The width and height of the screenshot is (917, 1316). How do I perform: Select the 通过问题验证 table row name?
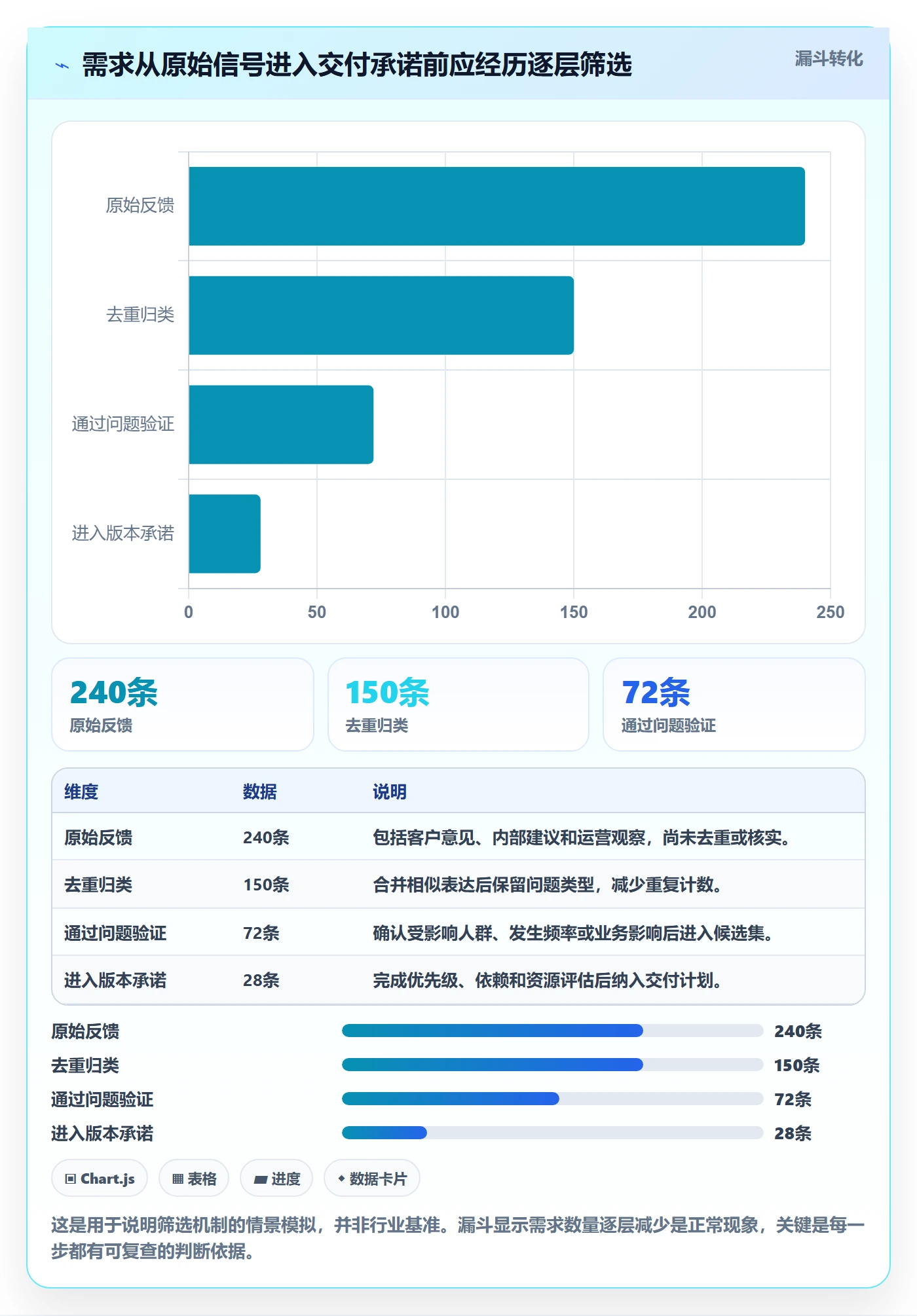click(115, 933)
